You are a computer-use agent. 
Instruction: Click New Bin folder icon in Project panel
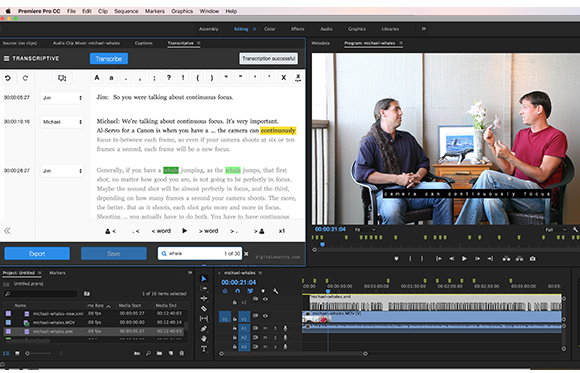(x=159, y=353)
